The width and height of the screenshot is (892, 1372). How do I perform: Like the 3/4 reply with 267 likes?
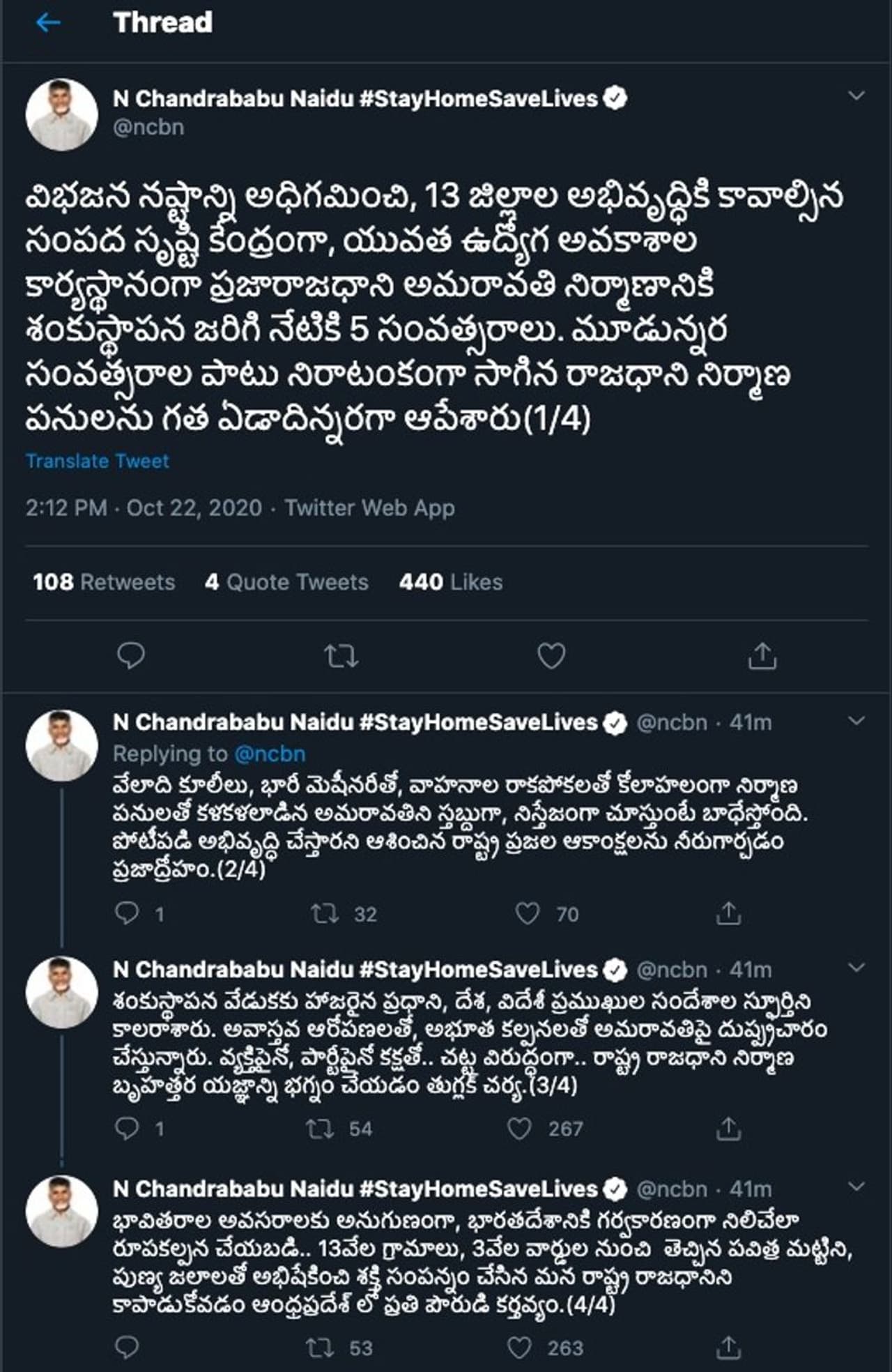[519, 1129]
